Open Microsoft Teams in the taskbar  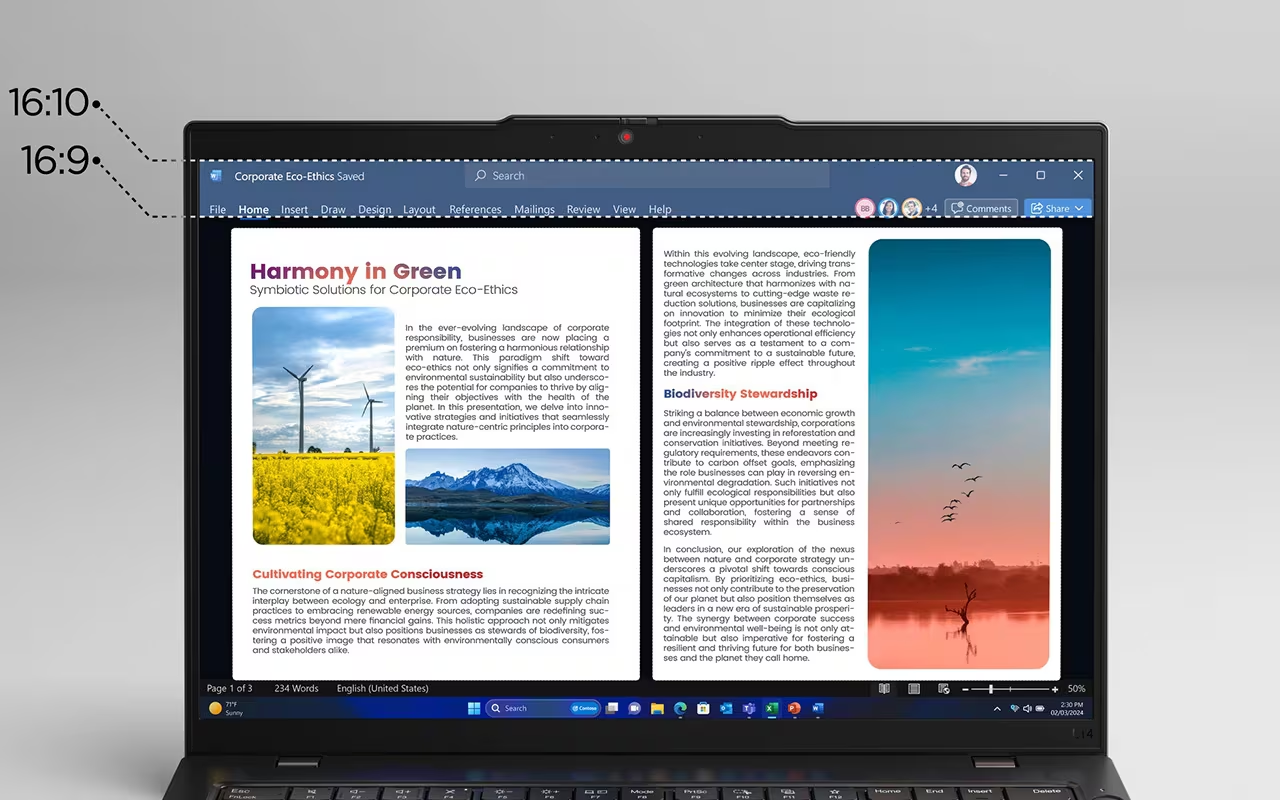click(x=748, y=708)
